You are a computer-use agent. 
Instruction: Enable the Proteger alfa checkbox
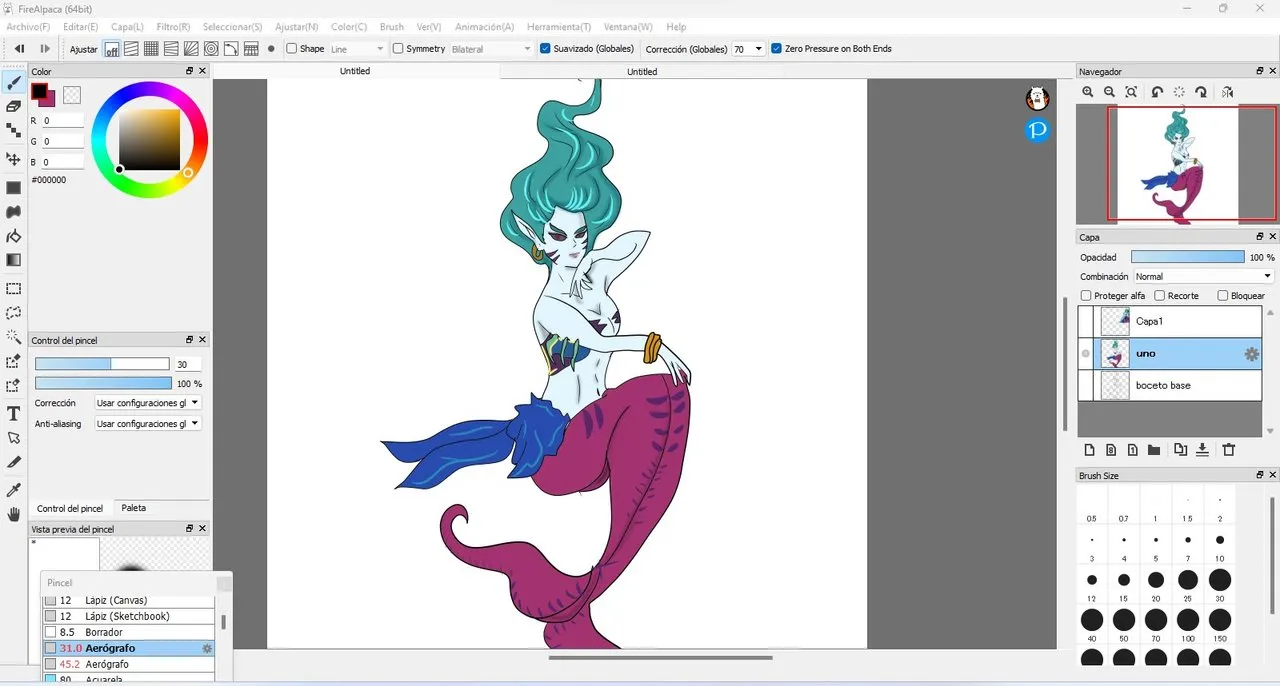coord(1086,296)
